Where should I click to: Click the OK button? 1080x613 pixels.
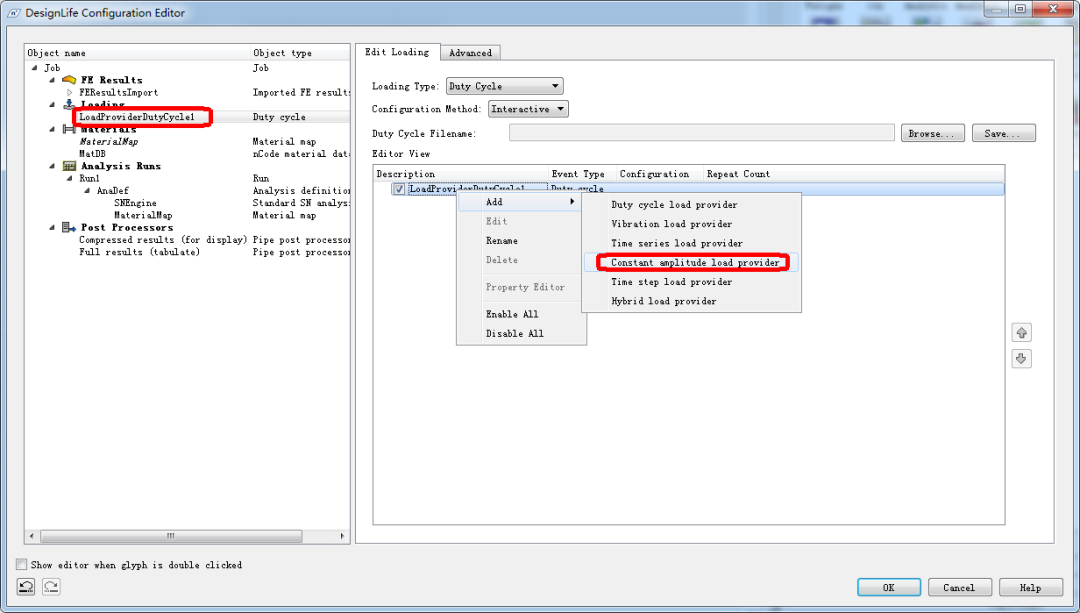tap(889, 588)
